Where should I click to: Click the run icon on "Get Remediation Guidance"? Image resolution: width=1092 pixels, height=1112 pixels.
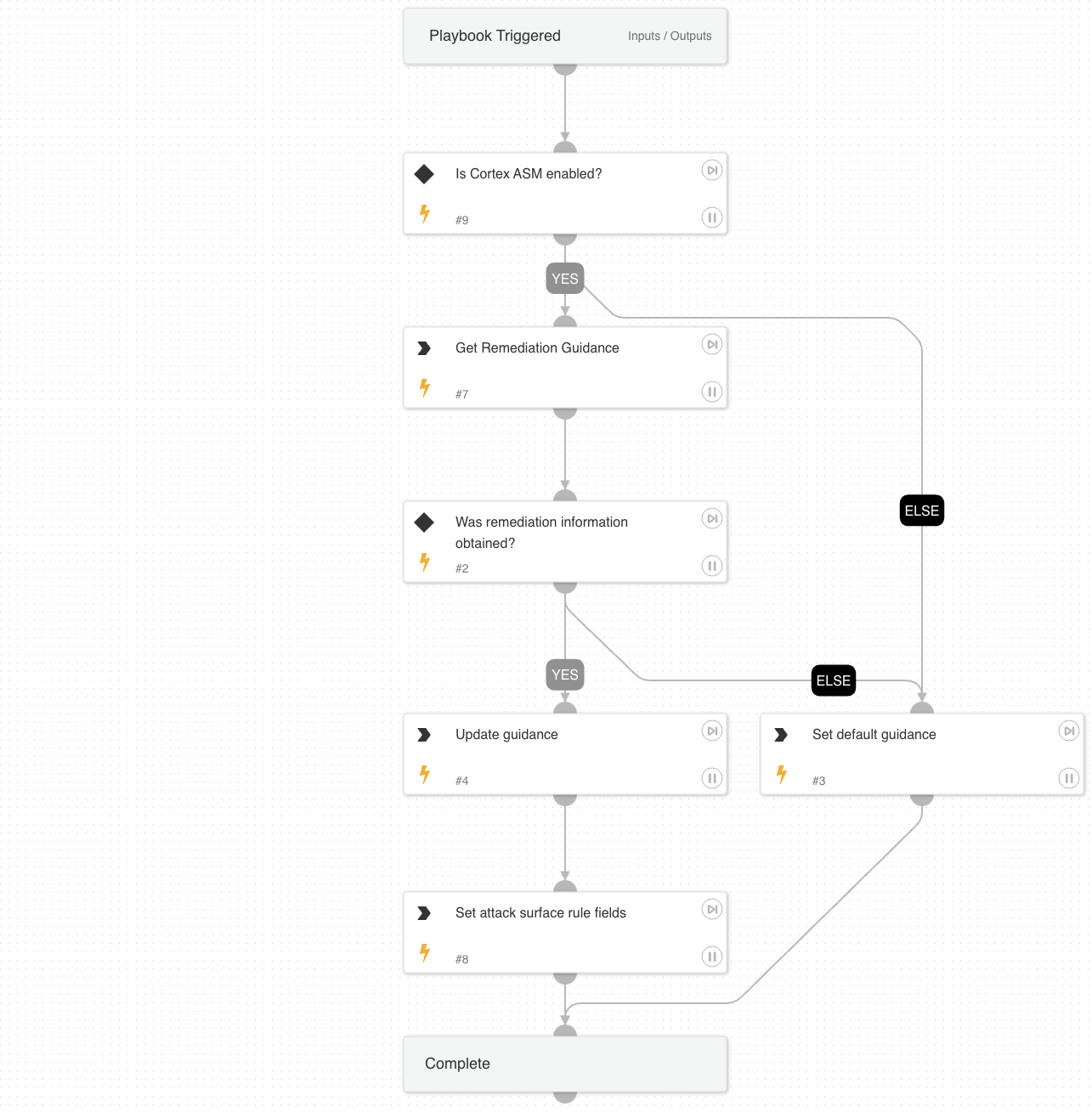711,344
